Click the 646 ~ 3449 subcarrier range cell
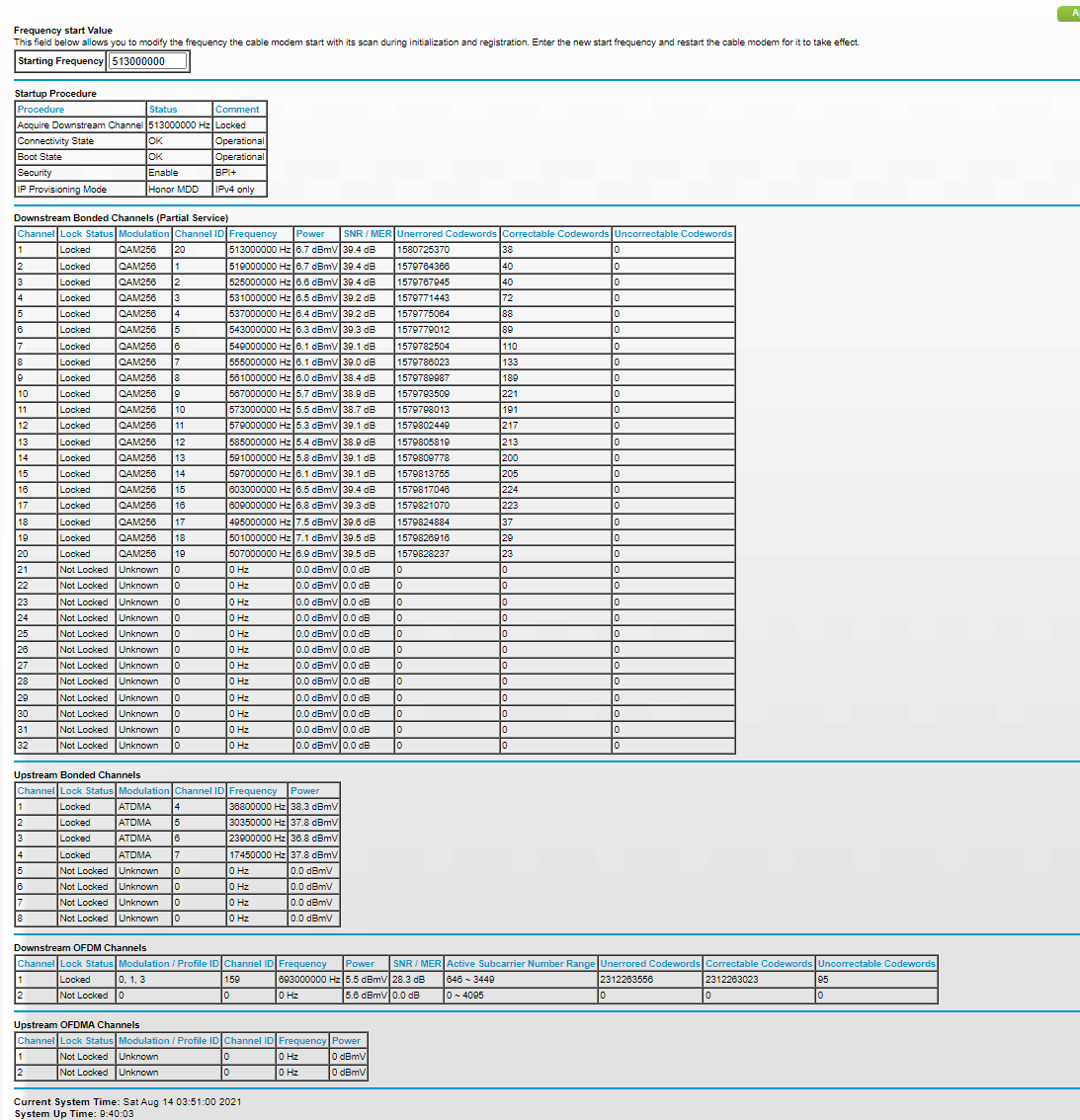Image resolution: width=1080 pixels, height=1120 pixels. 471,980
